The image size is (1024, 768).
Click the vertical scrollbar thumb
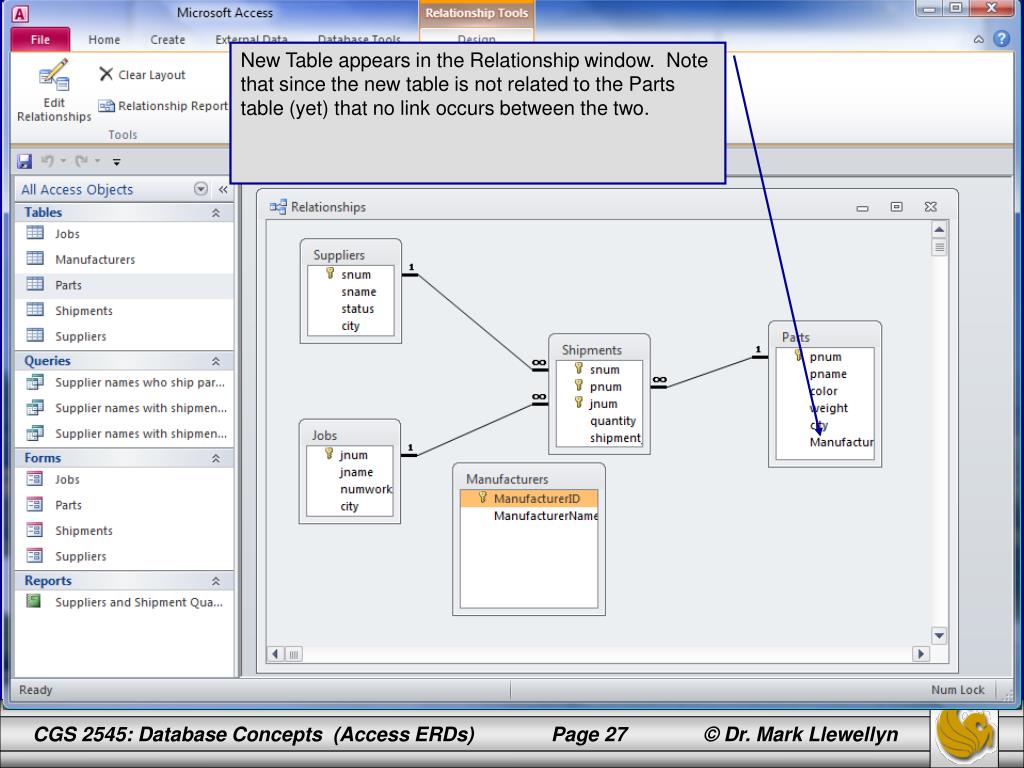point(939,248)
